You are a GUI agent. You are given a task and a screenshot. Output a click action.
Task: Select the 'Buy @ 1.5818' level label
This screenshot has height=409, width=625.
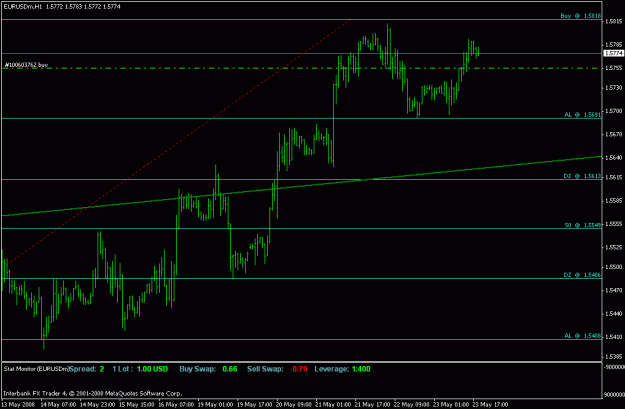580,16
